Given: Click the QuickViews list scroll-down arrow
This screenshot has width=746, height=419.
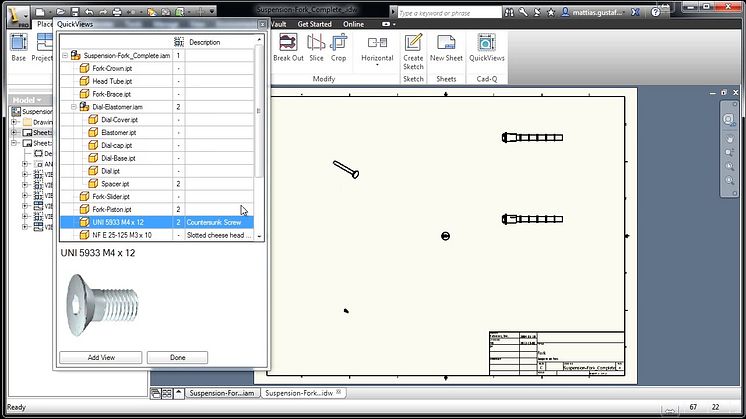Looking at the screenshot, I should coord(259,236).
